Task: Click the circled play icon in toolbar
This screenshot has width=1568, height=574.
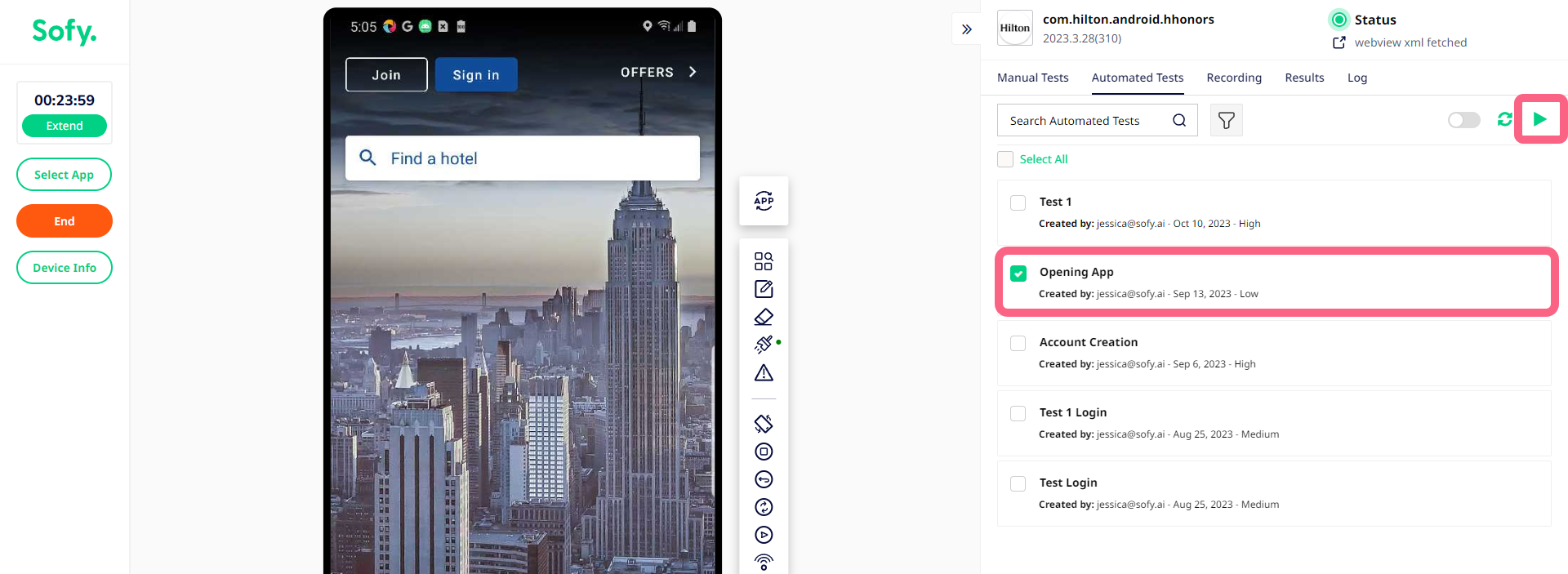Action: [764, 535]
